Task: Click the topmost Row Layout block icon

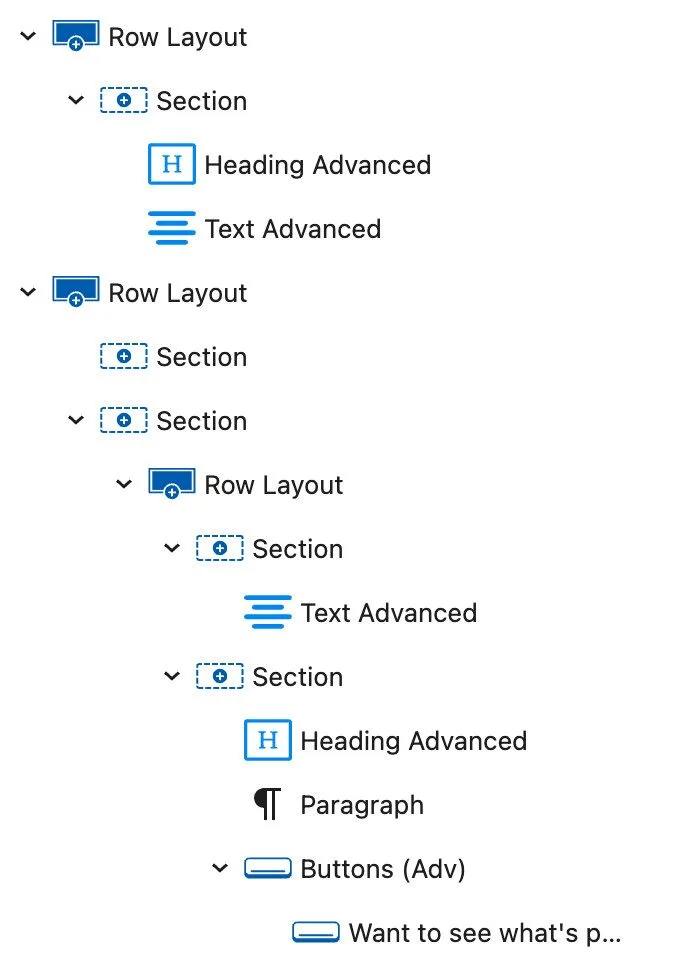Action: point(76,38)
